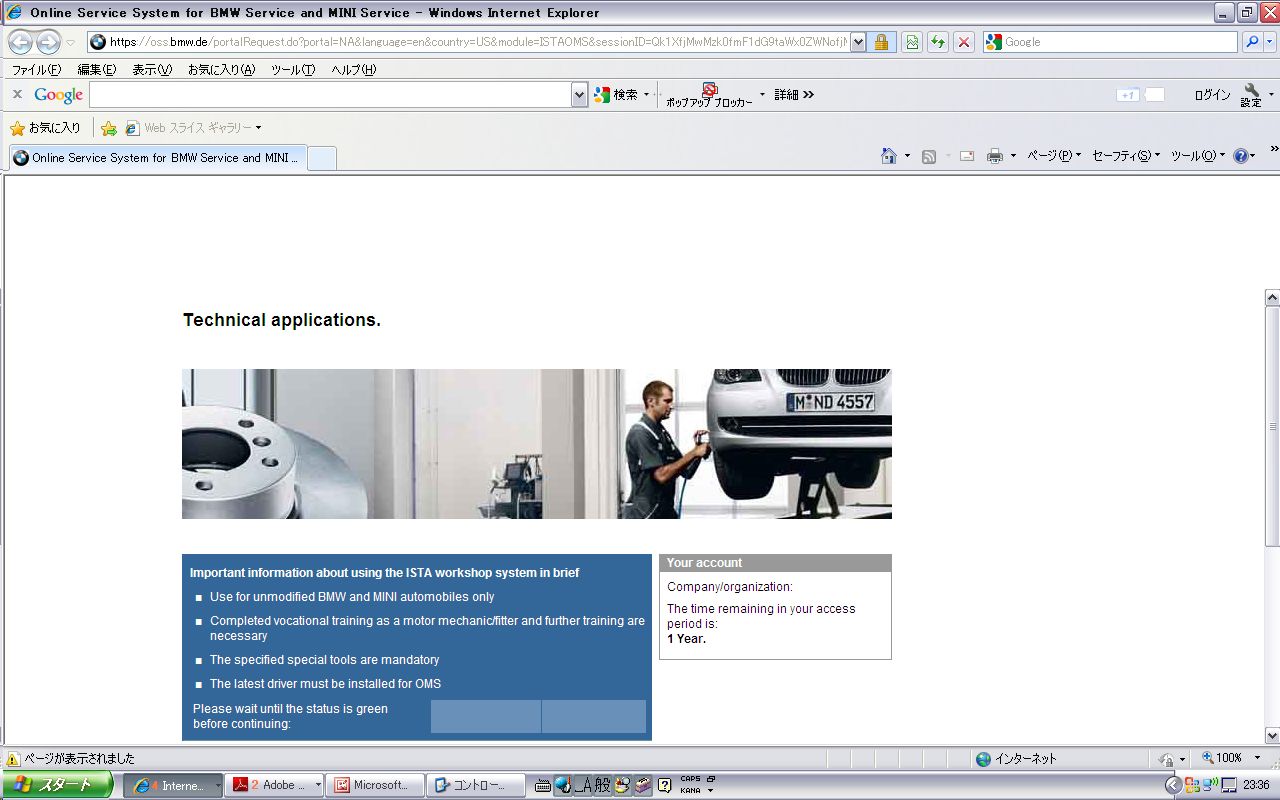Show hidden system tray icons arrow
Viewport: 1280px width, 800px height.
(1174, 785)
